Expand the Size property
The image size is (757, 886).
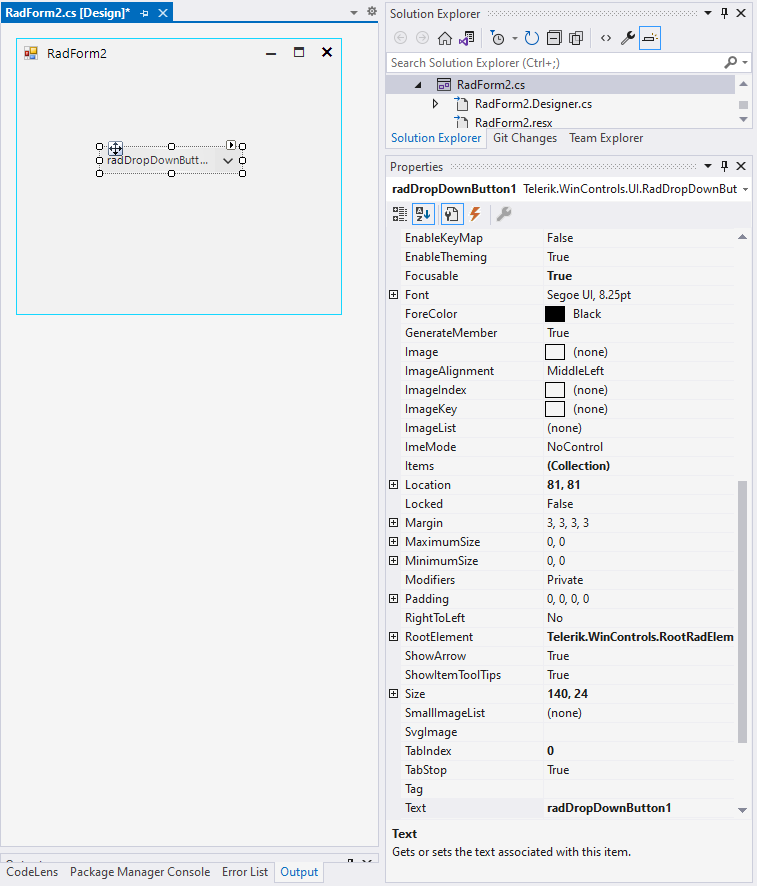pyautogui.click(x=394, y=693)
